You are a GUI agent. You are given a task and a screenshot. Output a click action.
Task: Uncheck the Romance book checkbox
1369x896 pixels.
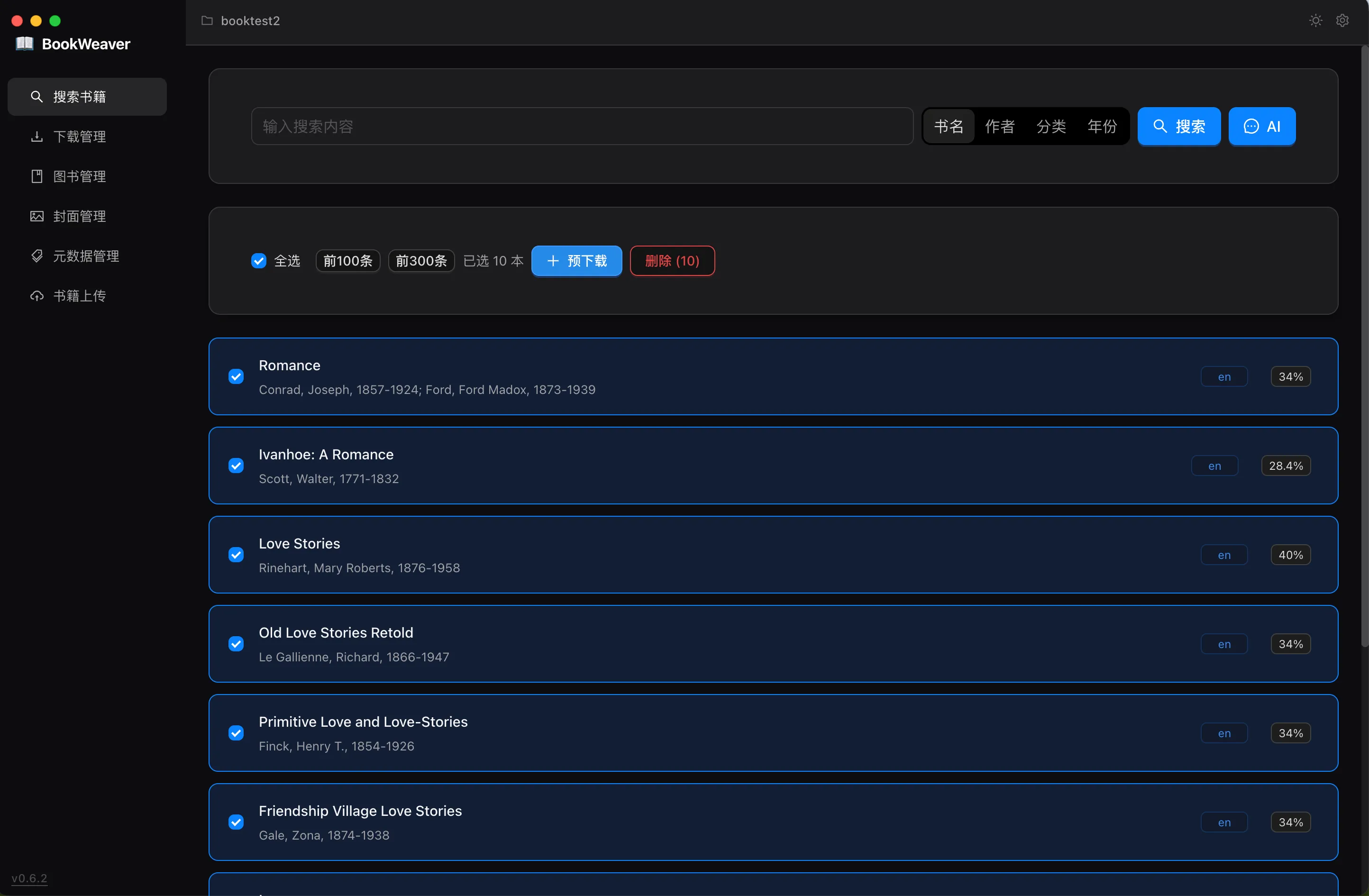pos(236,377)
